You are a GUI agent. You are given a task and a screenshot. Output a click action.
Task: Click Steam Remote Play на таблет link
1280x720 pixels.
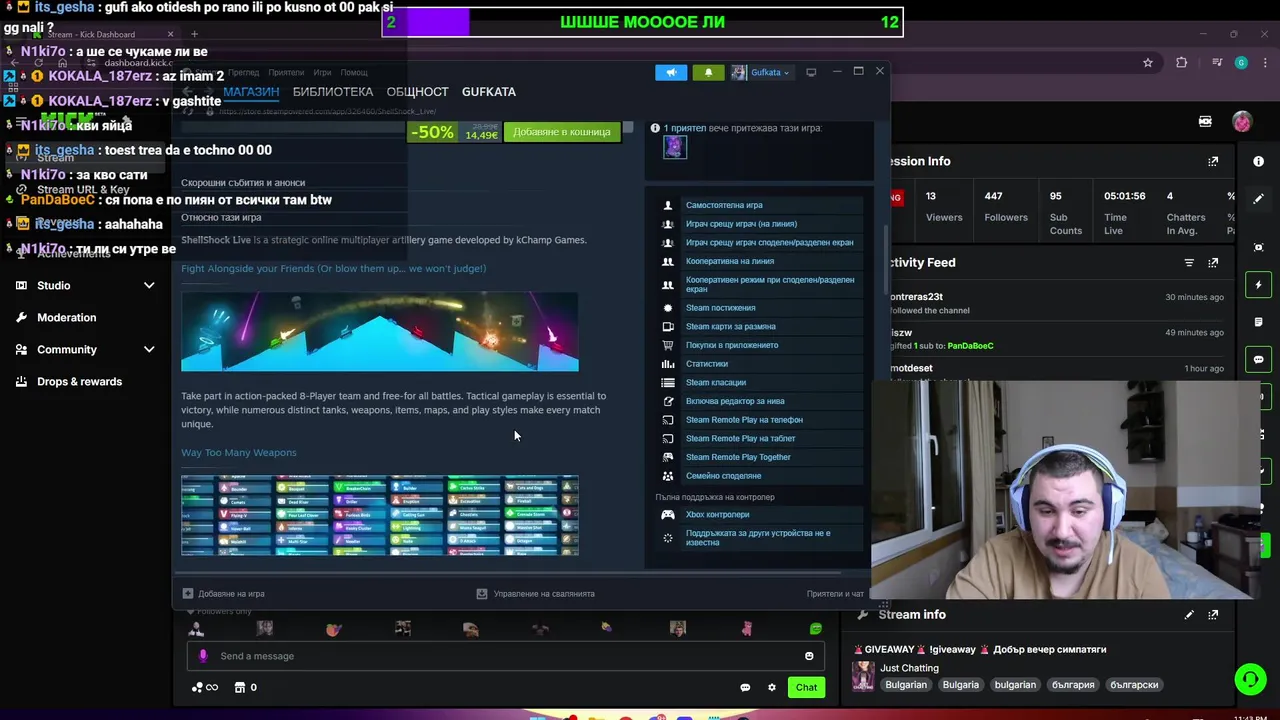tap(741, 438)
